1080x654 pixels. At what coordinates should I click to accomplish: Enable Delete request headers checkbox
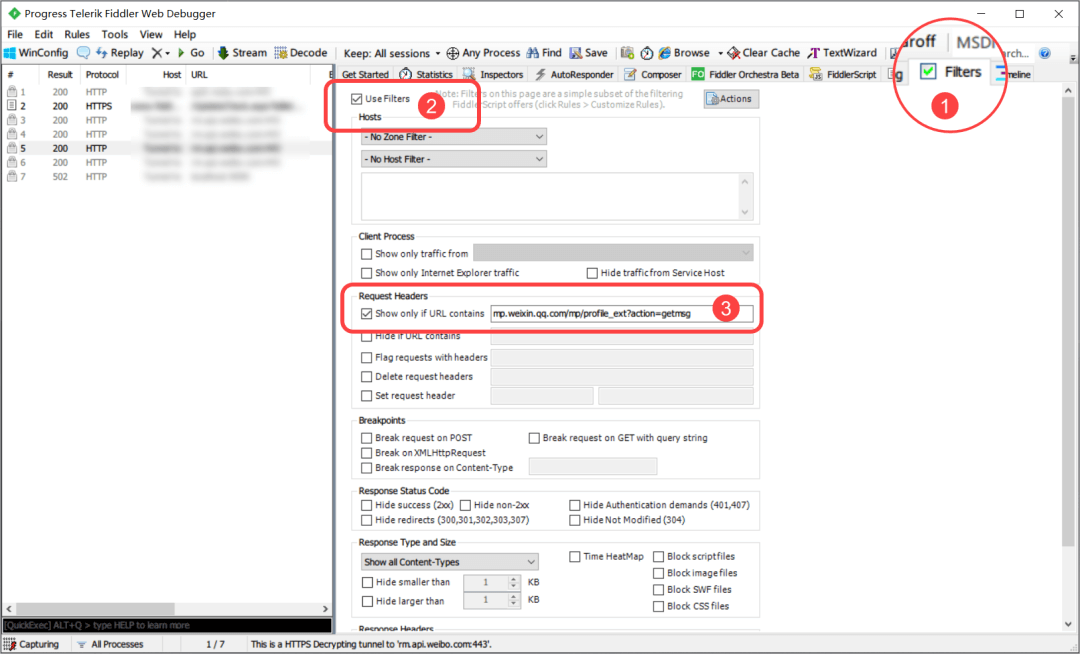tap(366, 377)
